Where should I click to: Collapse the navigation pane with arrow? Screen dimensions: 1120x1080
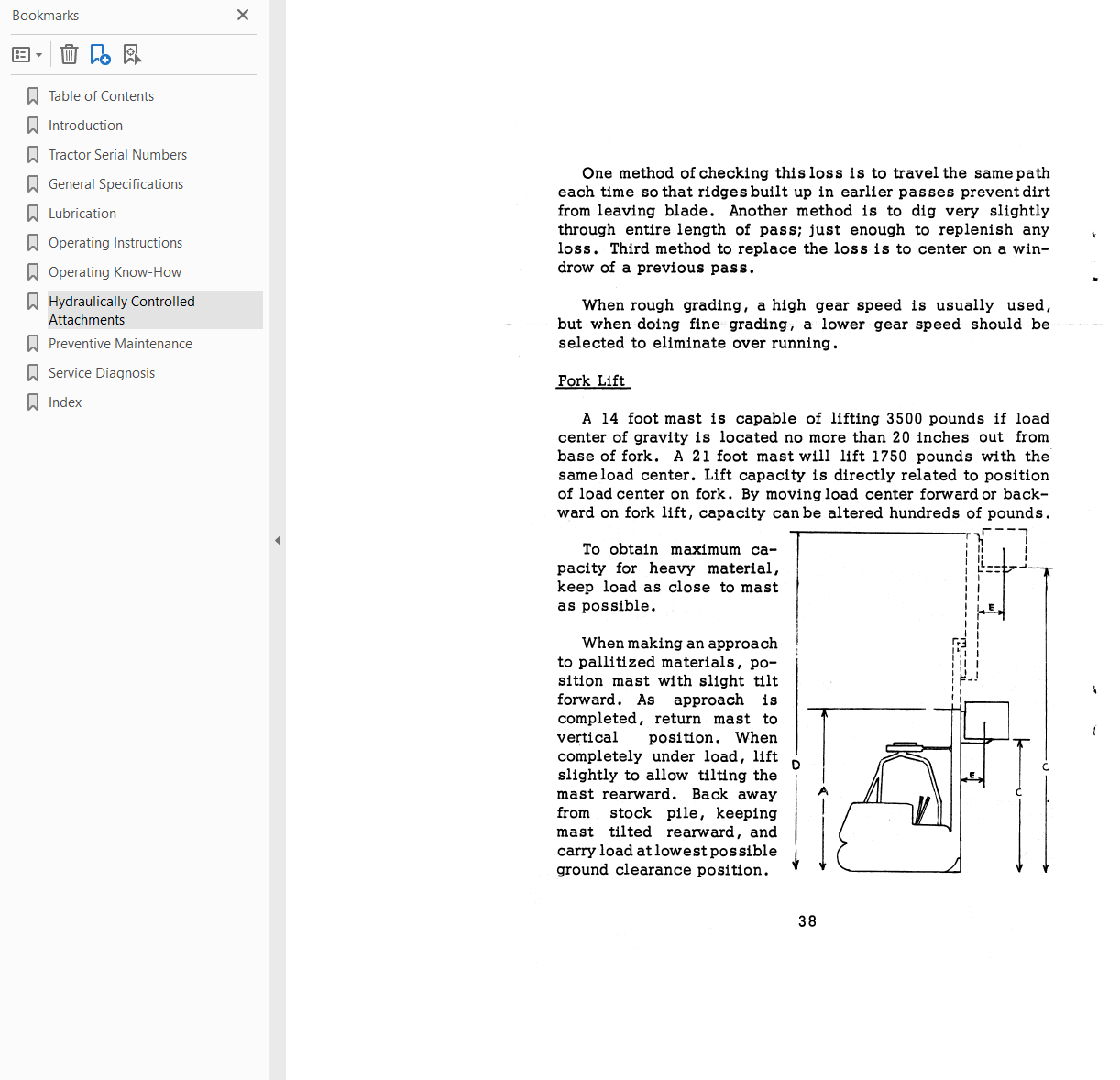(278, 540)
